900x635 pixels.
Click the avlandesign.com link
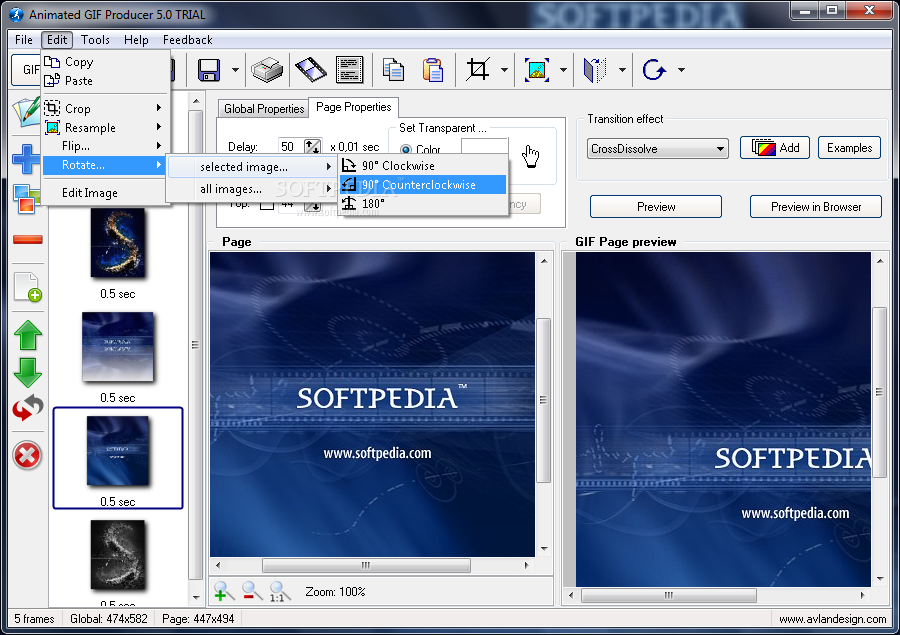coord(832,619)
